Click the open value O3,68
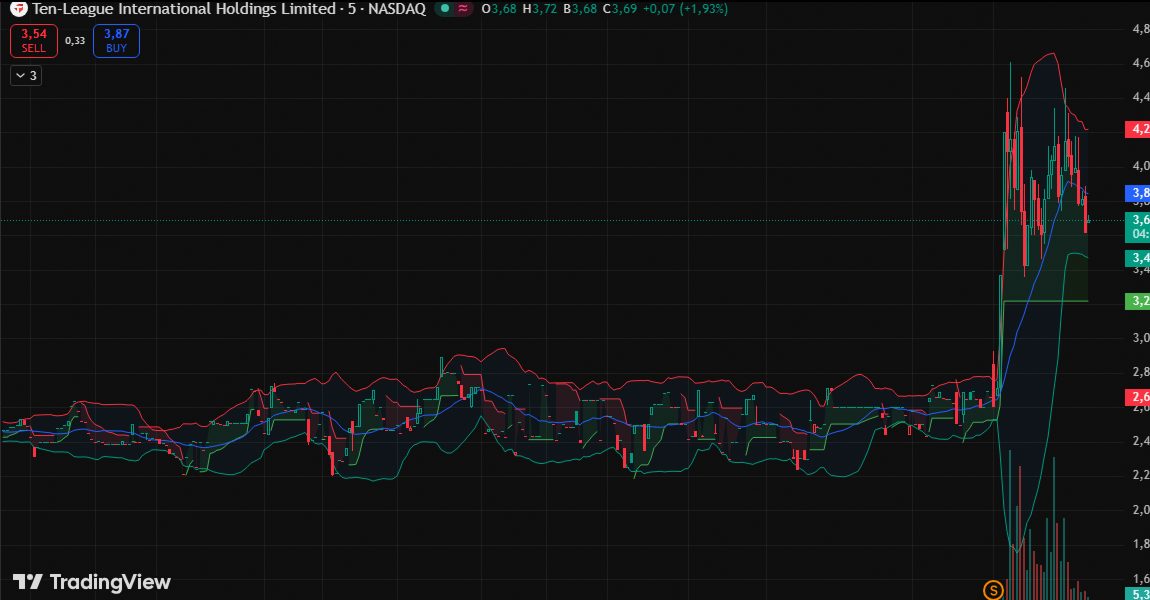 pyautogui.click(x=499, y=9)
